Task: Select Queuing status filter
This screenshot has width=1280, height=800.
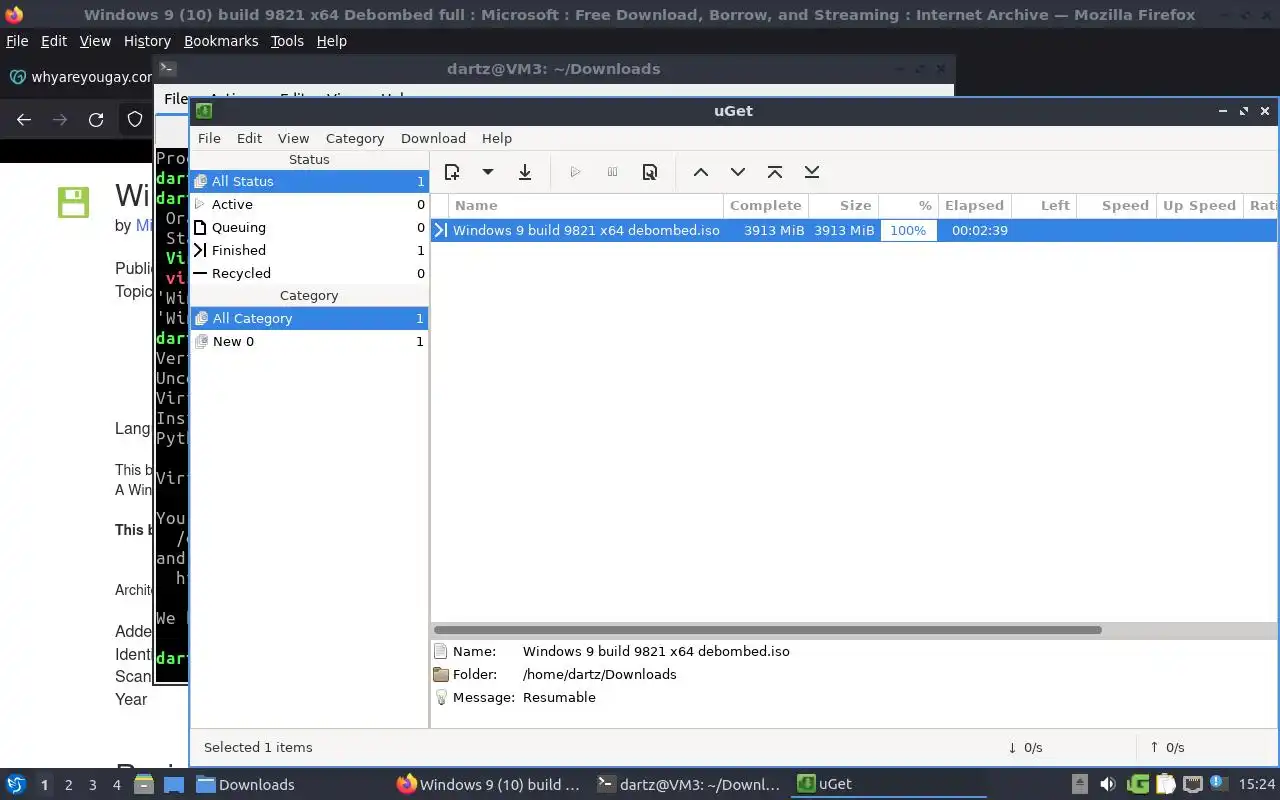Action: click(x=309, y=227)
